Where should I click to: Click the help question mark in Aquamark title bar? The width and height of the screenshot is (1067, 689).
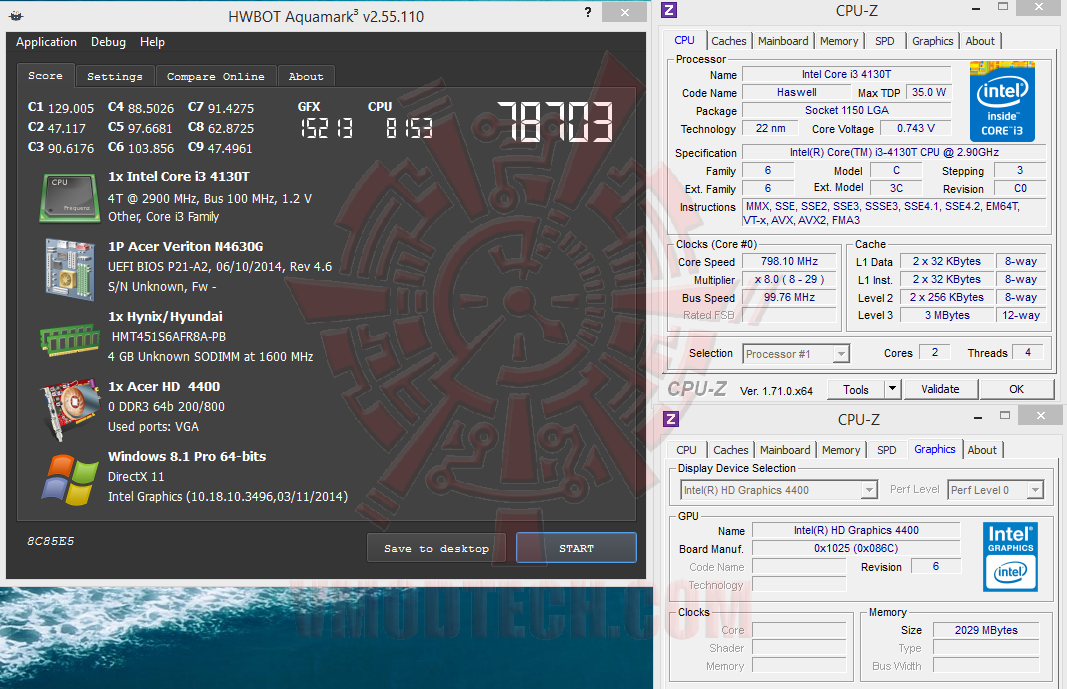point(588,12)
